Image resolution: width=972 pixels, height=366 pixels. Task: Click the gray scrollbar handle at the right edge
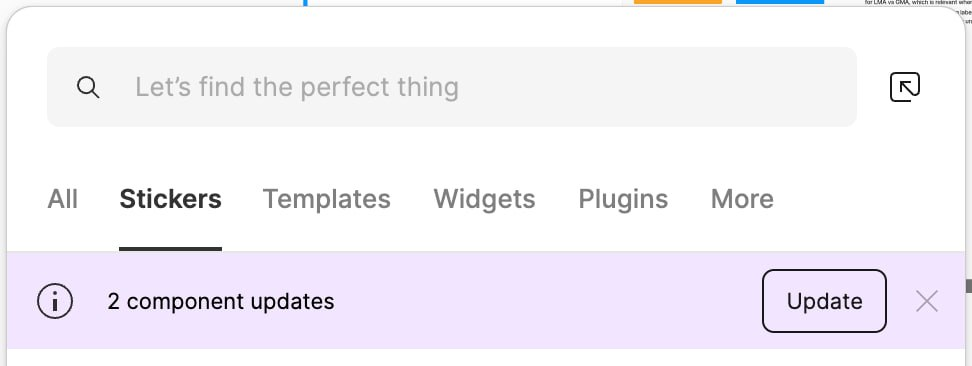point(969,286)
